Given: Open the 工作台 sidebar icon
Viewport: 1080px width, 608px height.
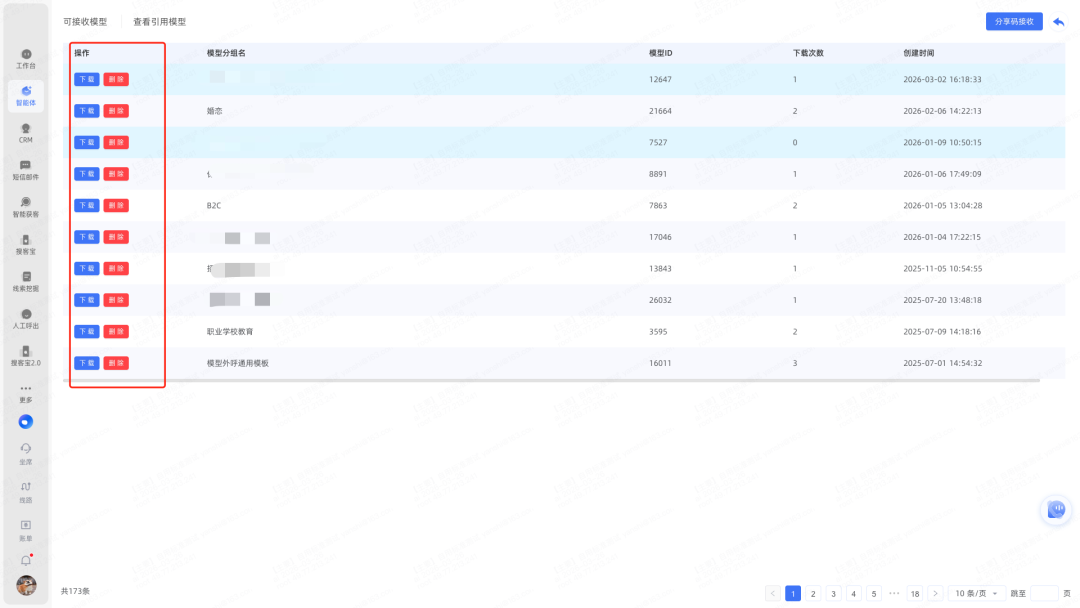Looking at the screenshot, I should [x=26, y=58].
